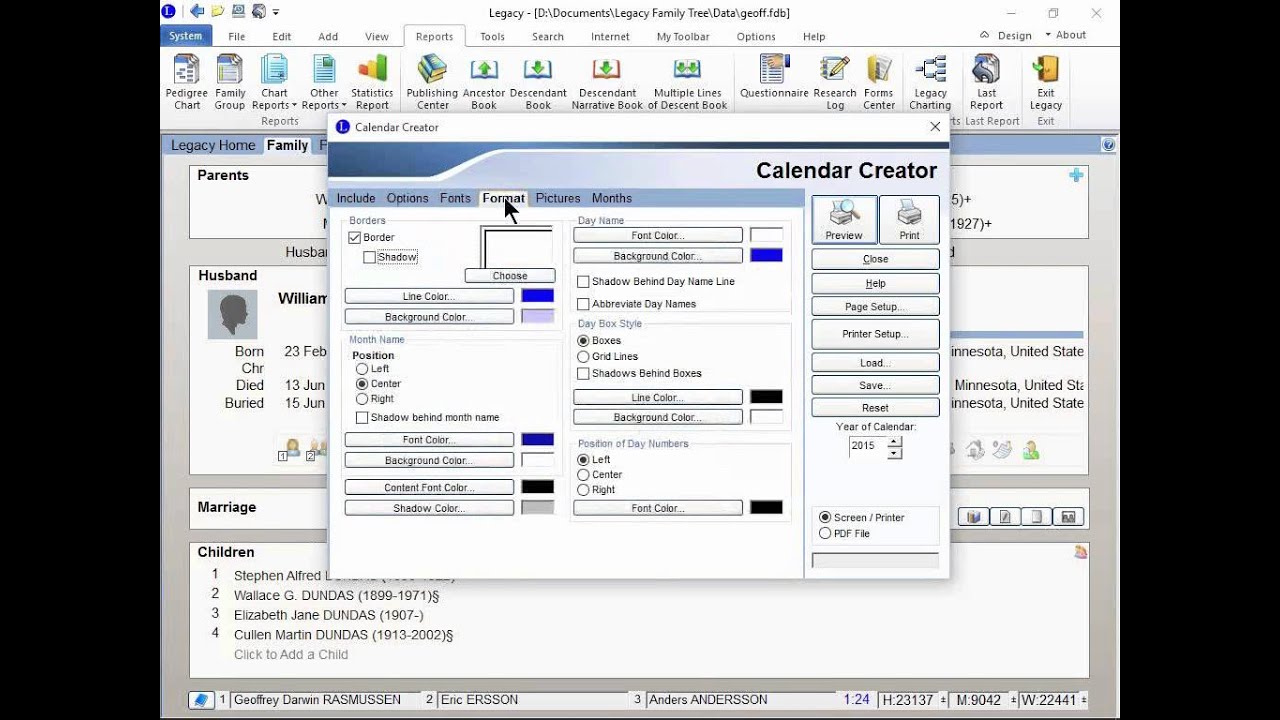This screenshot has height=720, width=1280.
Task: Click the picture icon in Marriage panel
Action: click(x=1068, y=517)
